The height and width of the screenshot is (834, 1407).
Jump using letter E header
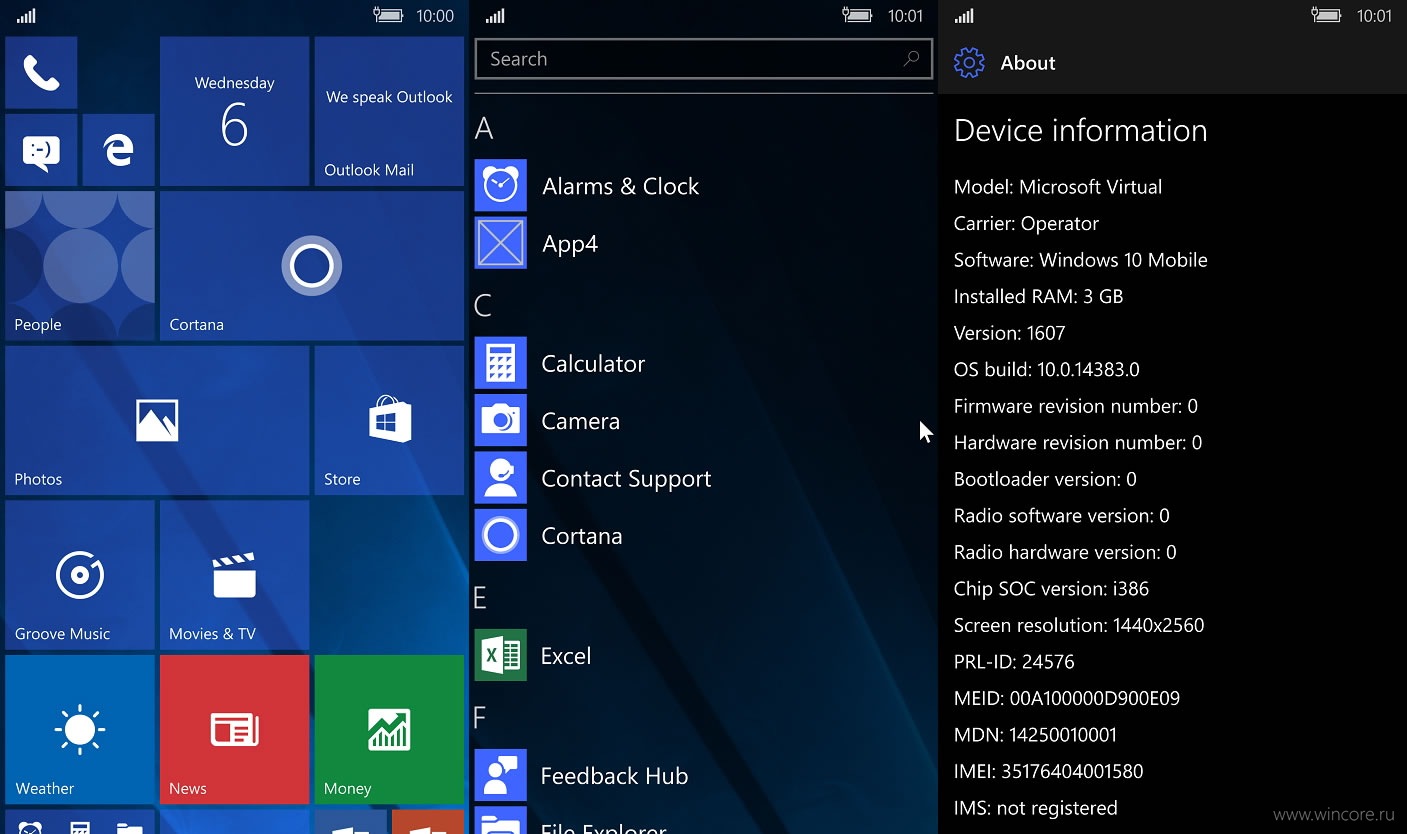(480, 598)
